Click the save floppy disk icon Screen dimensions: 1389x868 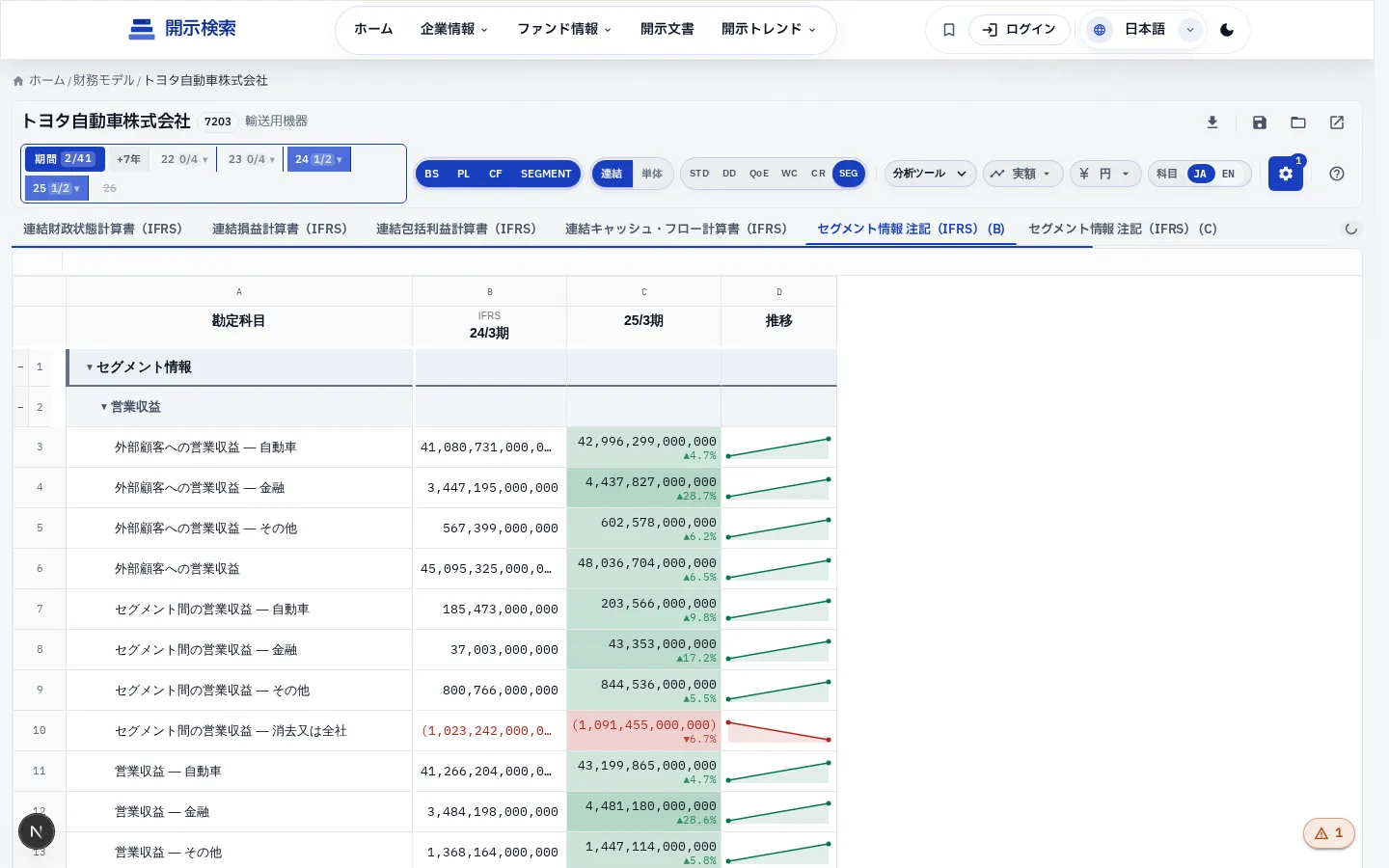tap(1260, 122)
